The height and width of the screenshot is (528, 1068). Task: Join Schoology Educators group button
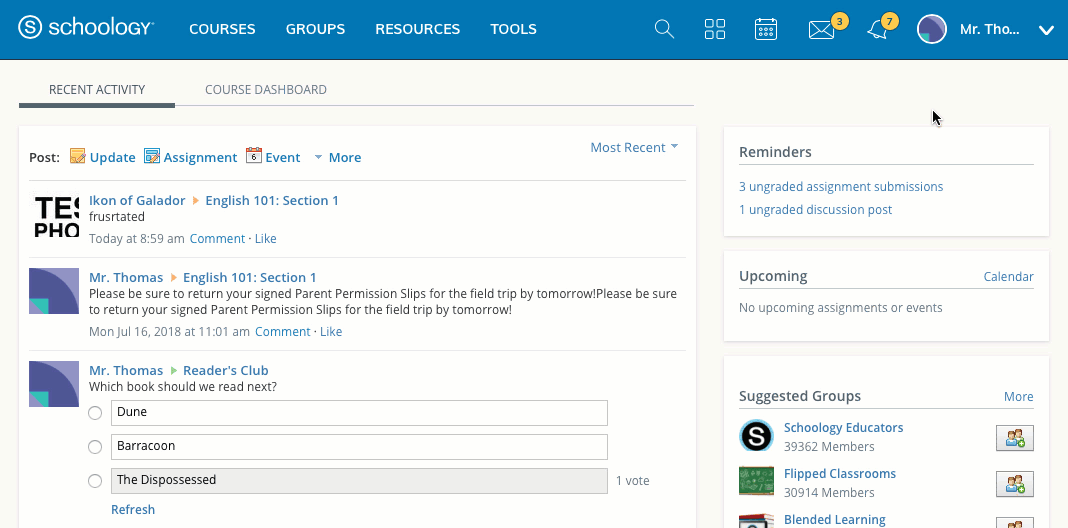[x=1014, y=437]
